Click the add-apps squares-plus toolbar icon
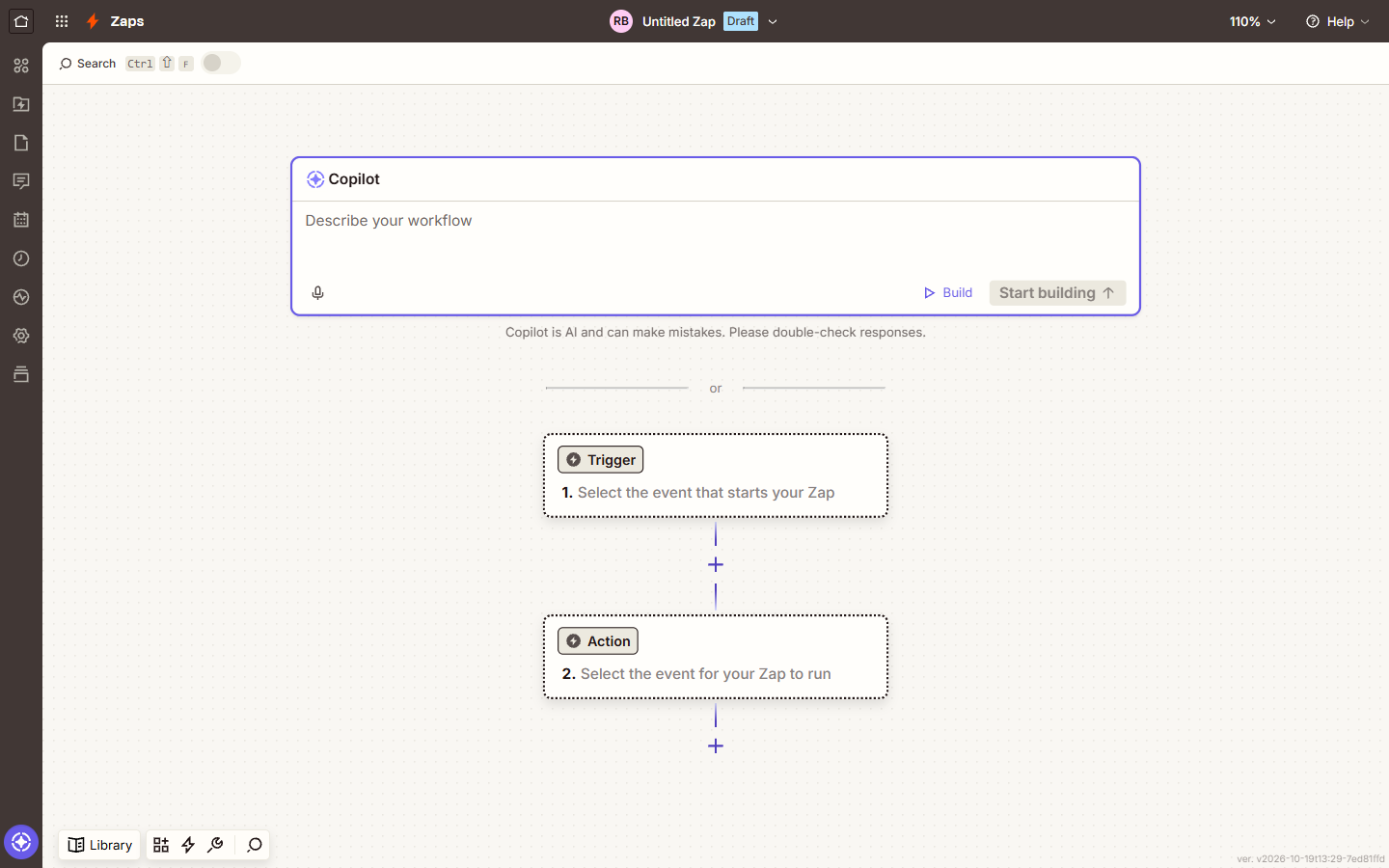 click(161, 845)
